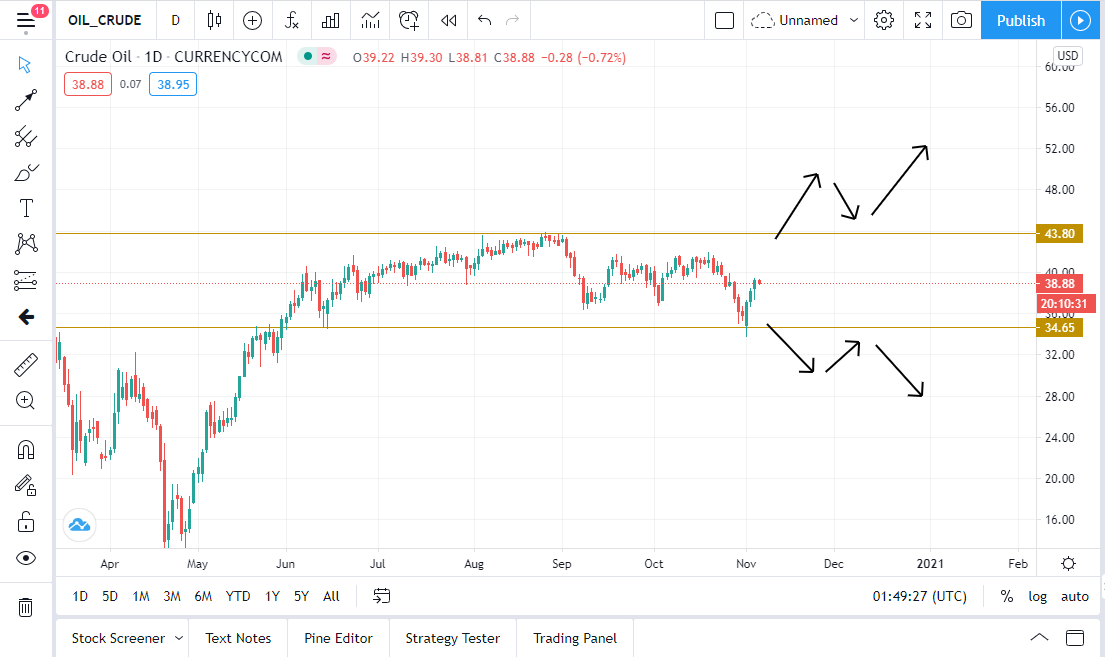Select the trend line drawing tool

tap(26, 100)
